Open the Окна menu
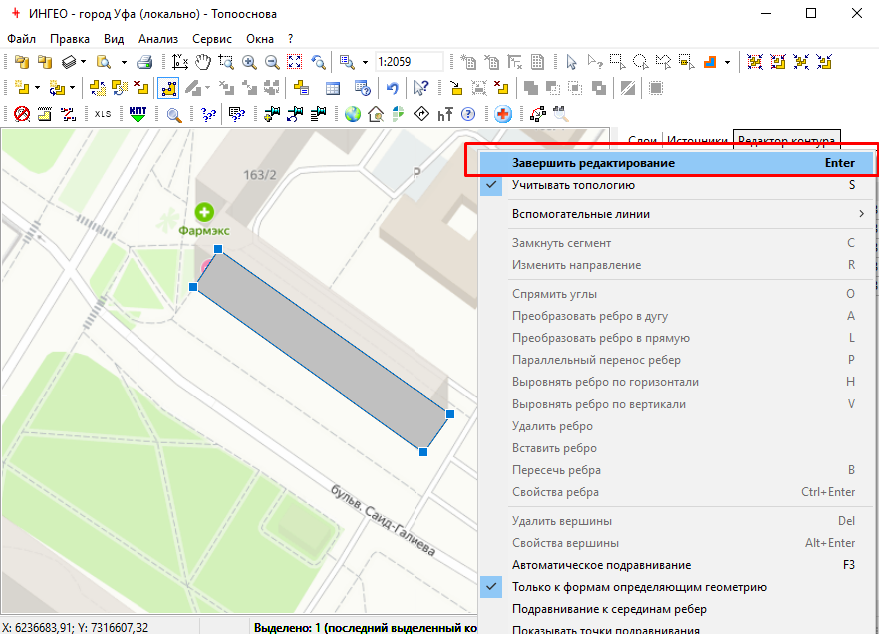 260,39
